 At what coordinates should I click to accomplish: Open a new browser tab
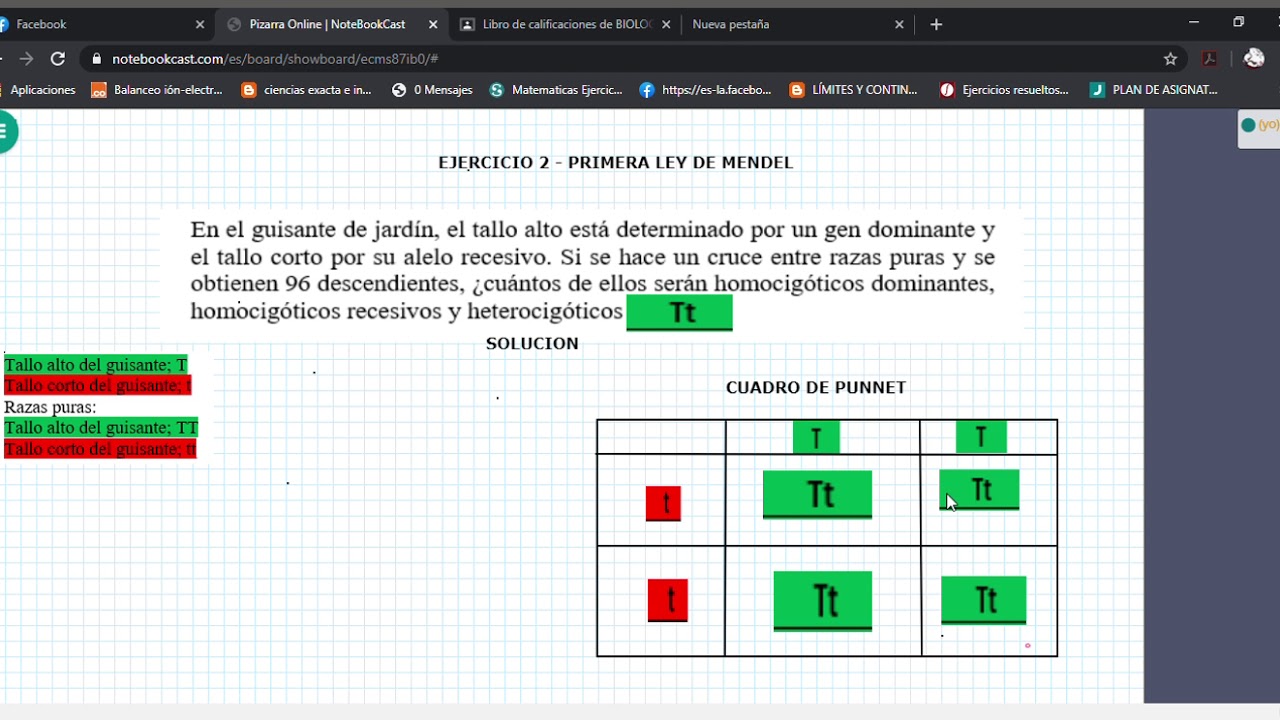coord(936,24)
